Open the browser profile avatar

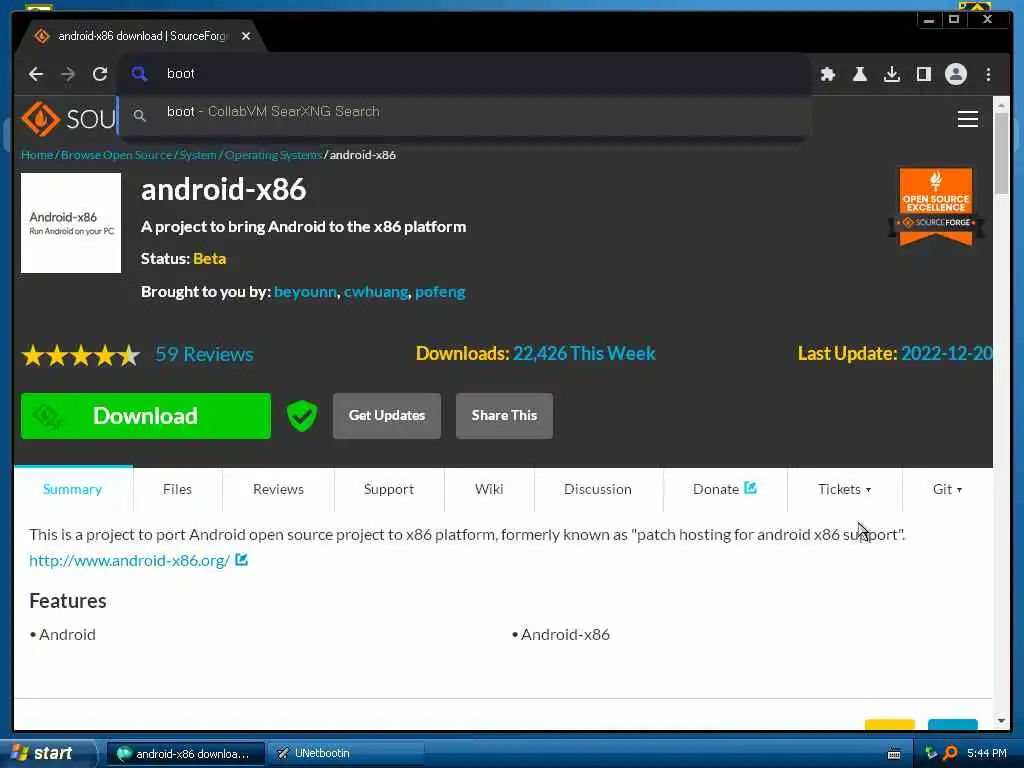point(955,74)
